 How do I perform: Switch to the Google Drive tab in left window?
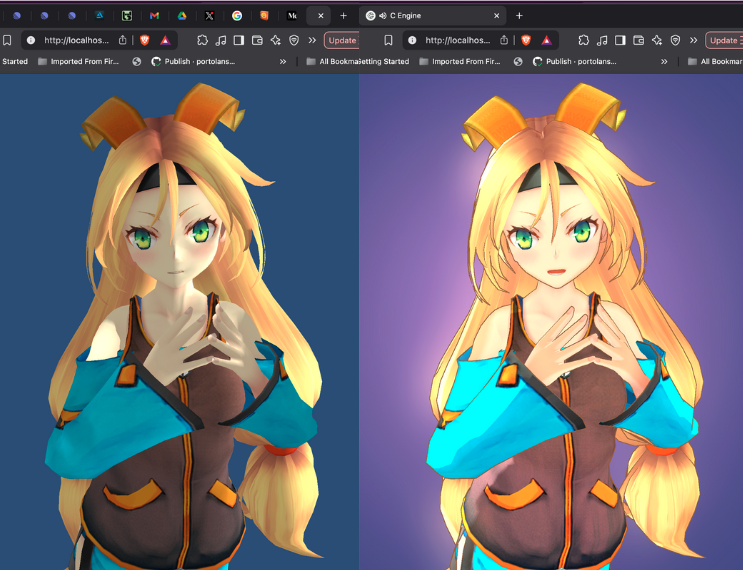coord(182,16)
